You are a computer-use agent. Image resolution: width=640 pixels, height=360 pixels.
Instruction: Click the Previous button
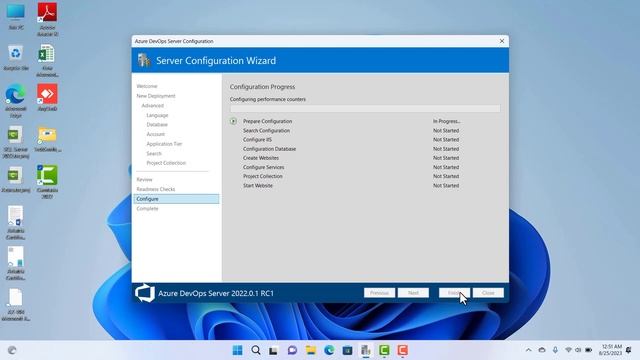[379, 293]
